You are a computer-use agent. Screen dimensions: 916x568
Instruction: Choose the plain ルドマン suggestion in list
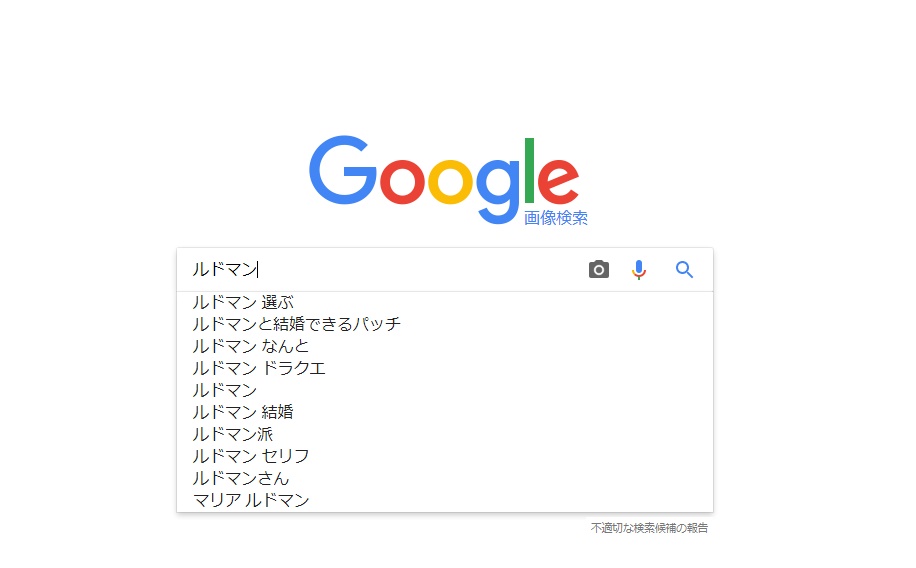225,390
